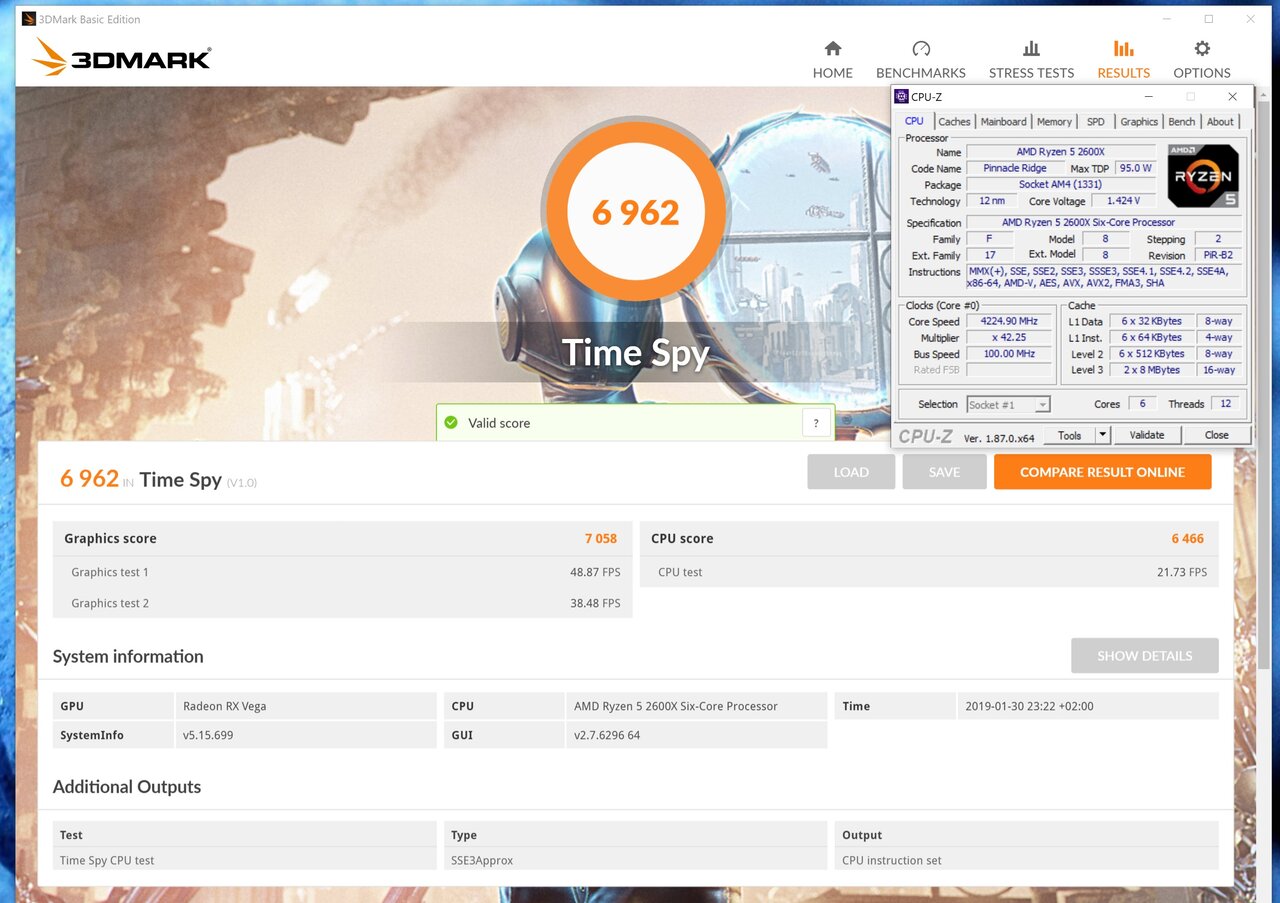Click the SystemInfo v5.15.699 value
The width and height of the screenshot is (1280, 903).
[306, 735]
